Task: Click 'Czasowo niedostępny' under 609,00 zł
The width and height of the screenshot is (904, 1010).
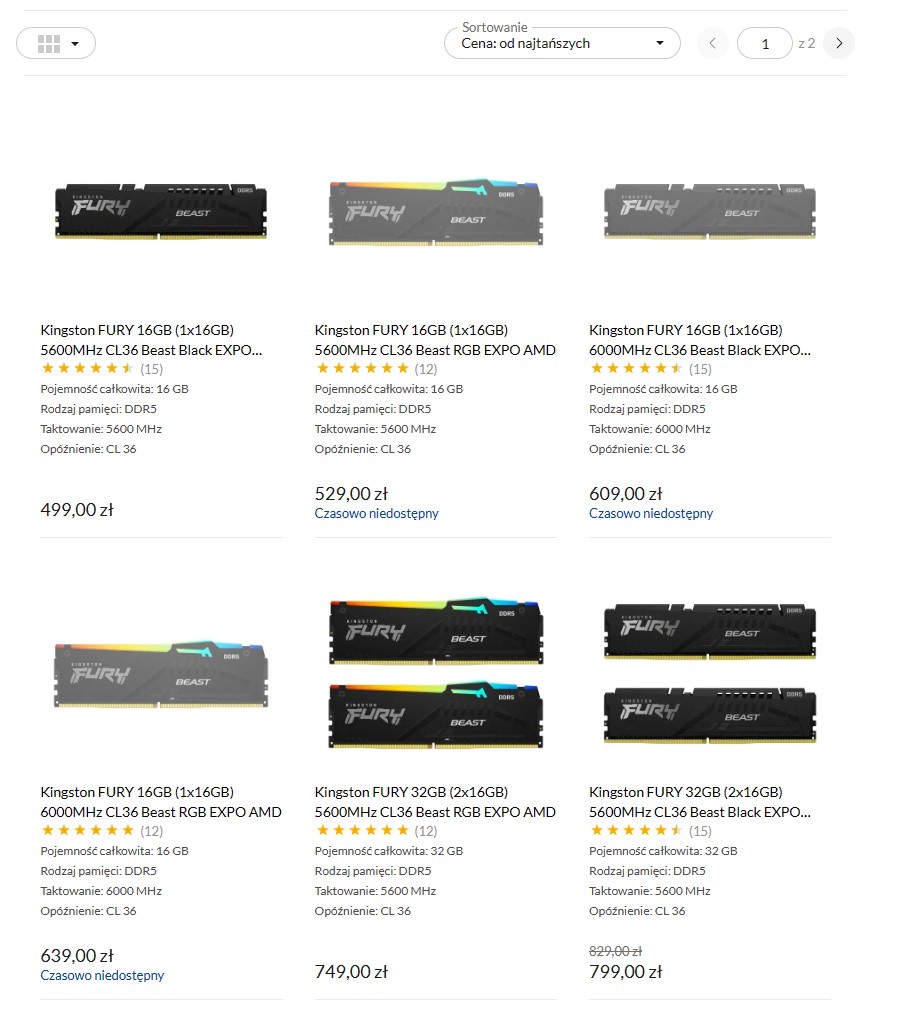Action: [651, 513]
